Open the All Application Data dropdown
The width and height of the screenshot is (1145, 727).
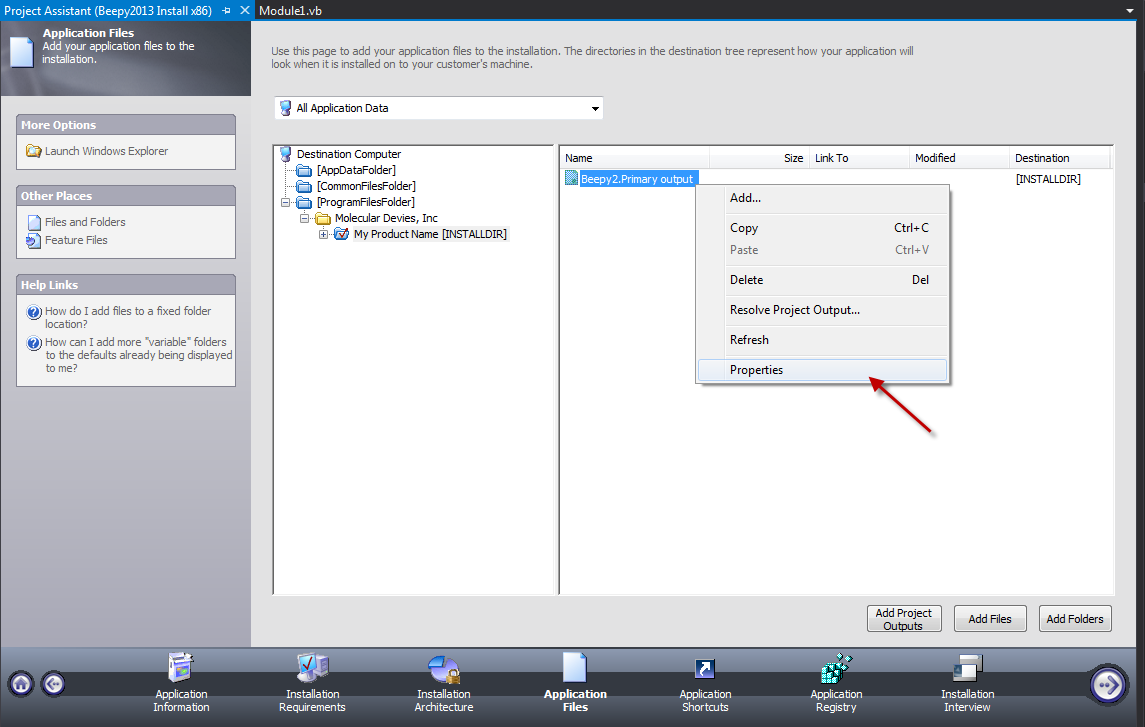click(x=595, y=107)
